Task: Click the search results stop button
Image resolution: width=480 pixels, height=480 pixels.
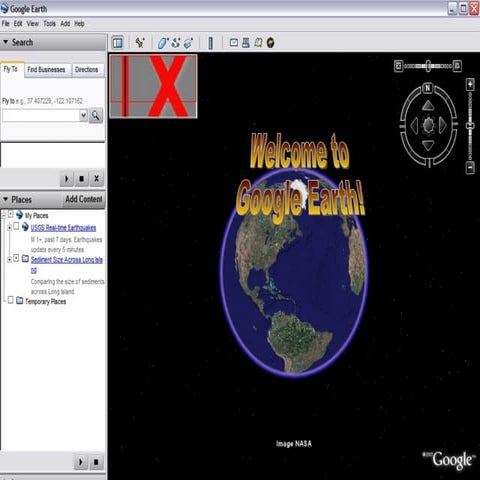Action: [81, 179]
